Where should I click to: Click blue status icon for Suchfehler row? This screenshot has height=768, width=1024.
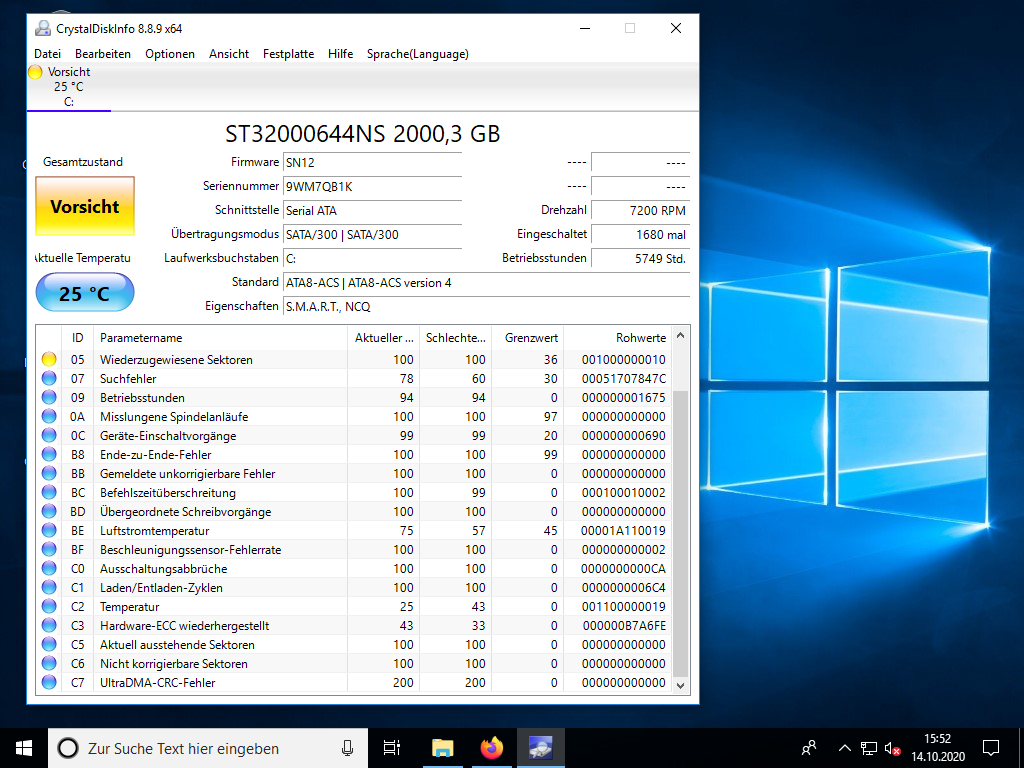tap(49, 378)
